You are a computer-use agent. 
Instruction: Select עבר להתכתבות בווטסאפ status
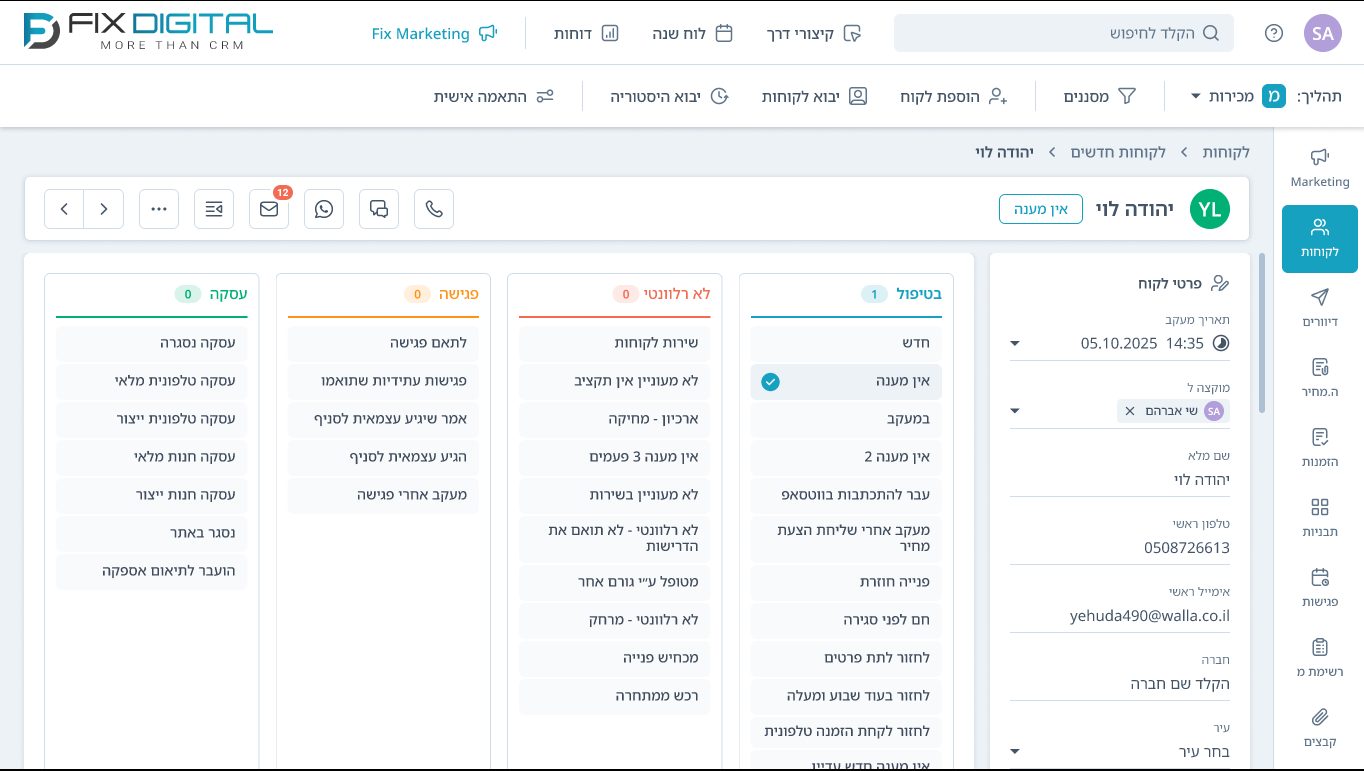846,495
